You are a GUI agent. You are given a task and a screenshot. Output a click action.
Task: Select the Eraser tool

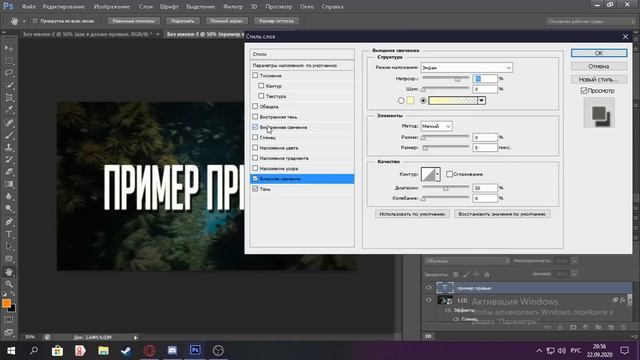tap(9, 172)
